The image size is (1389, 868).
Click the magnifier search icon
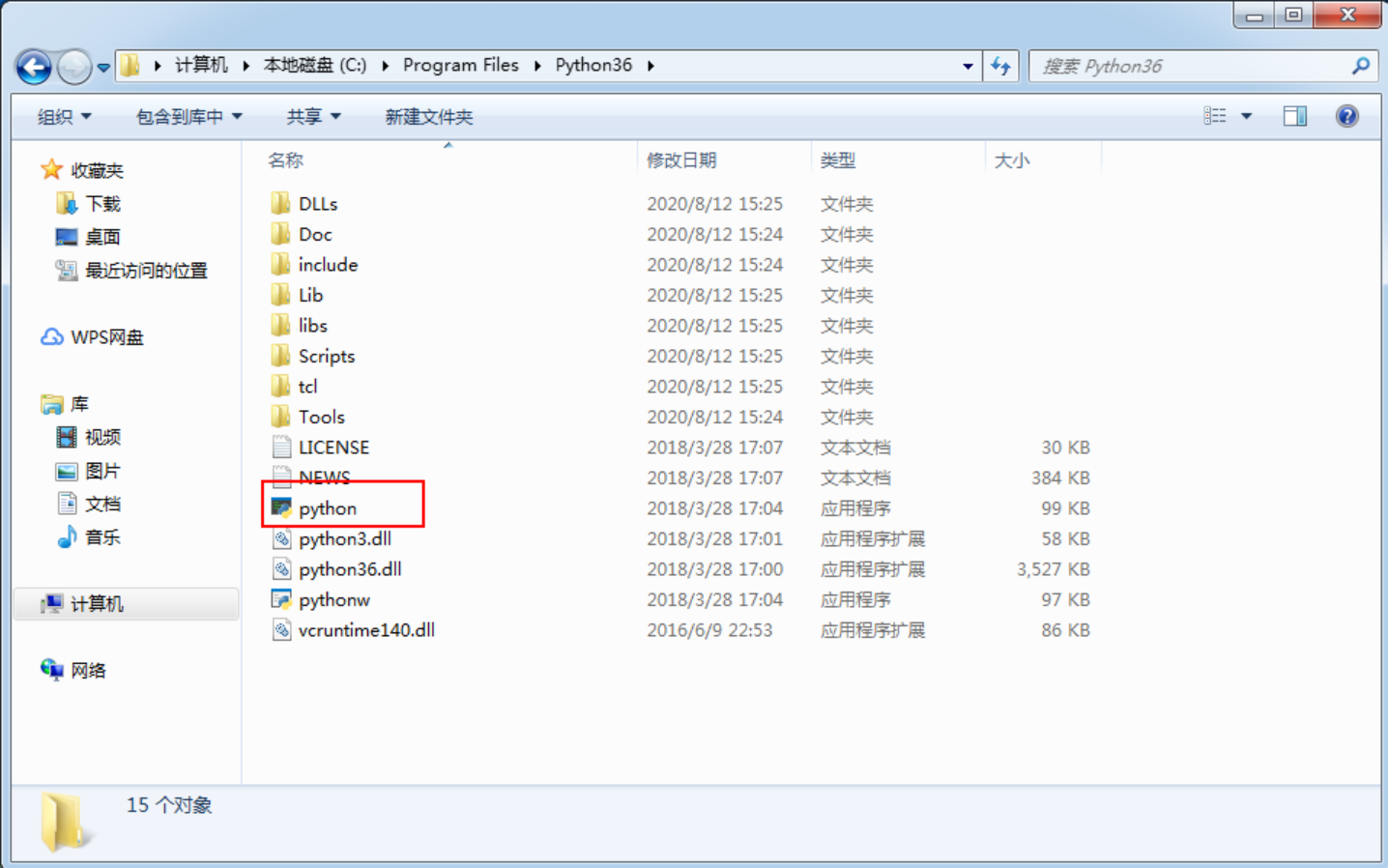(1361, 66)
